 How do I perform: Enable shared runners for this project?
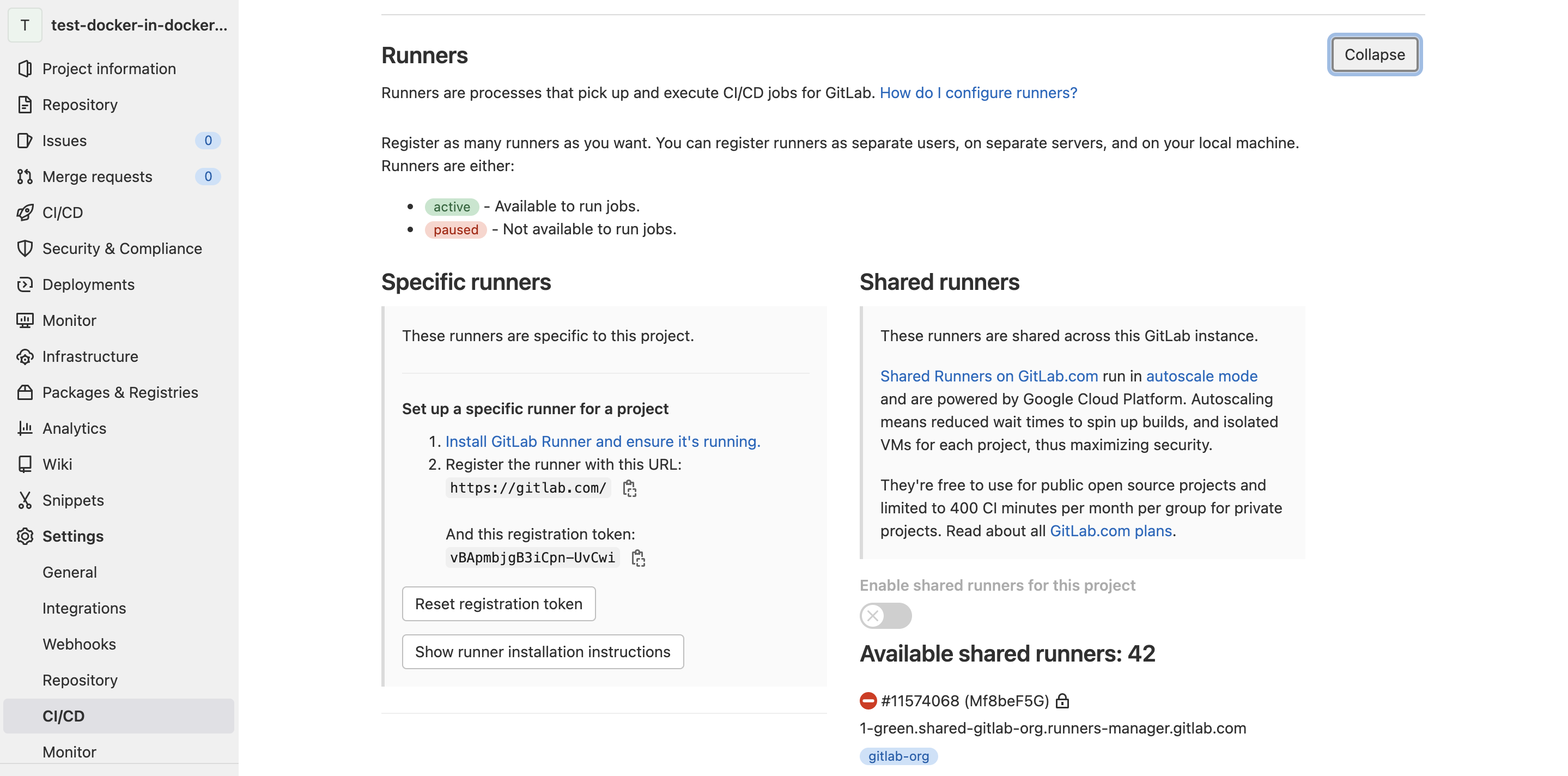pos(885,615)
